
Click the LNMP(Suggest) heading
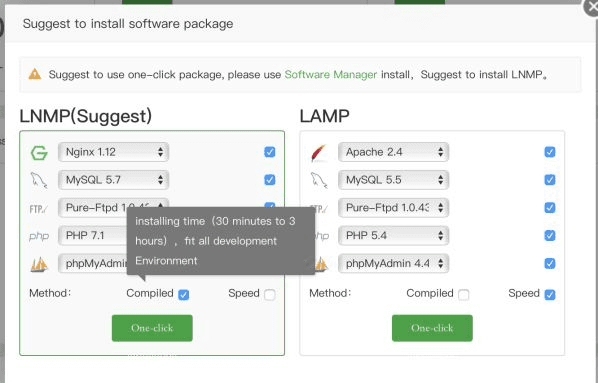point(86,116)
